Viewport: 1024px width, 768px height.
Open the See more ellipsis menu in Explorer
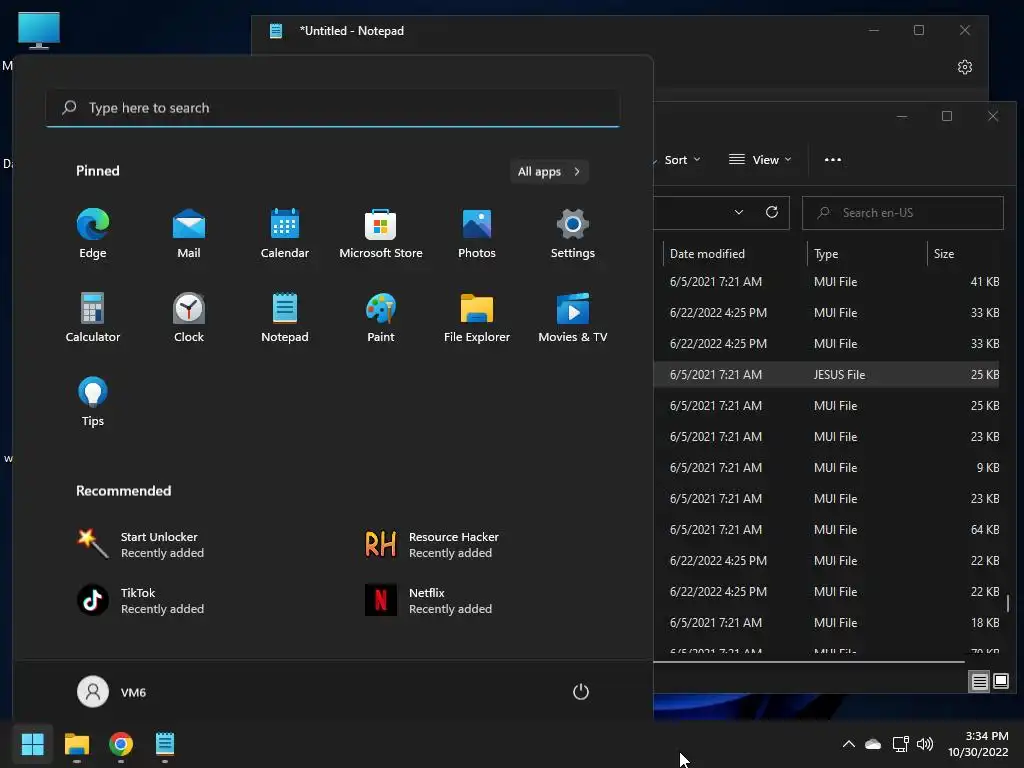pyautogui.click(x=833, y=160)
